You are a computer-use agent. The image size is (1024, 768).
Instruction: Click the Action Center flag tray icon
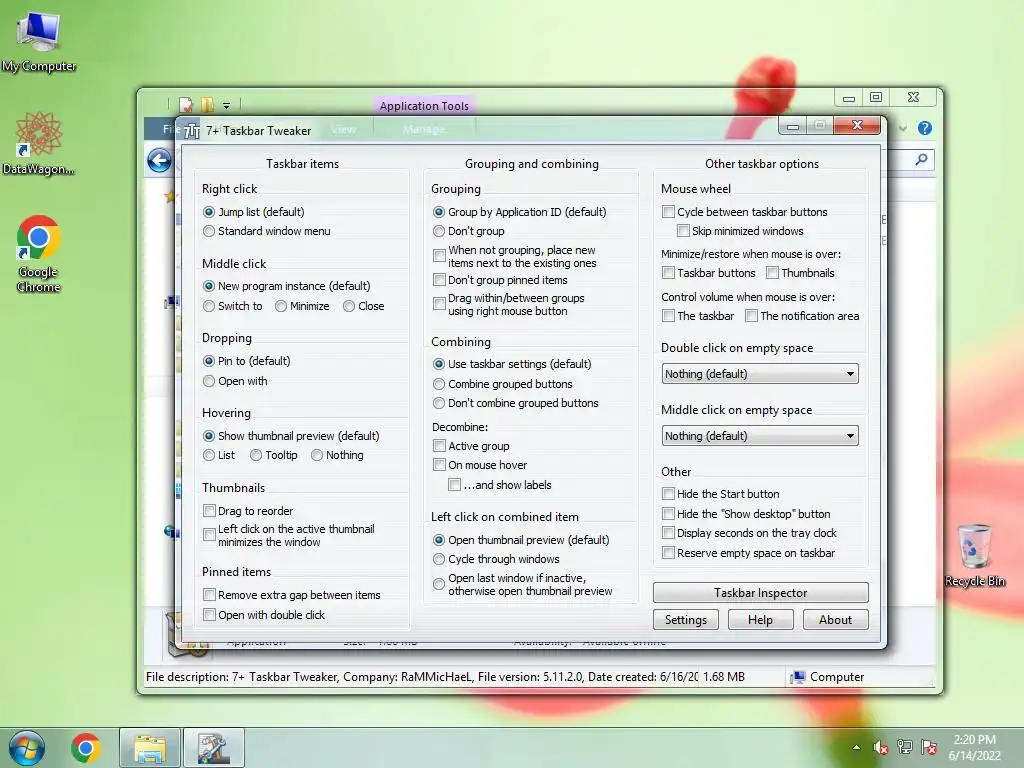point(929,747)
